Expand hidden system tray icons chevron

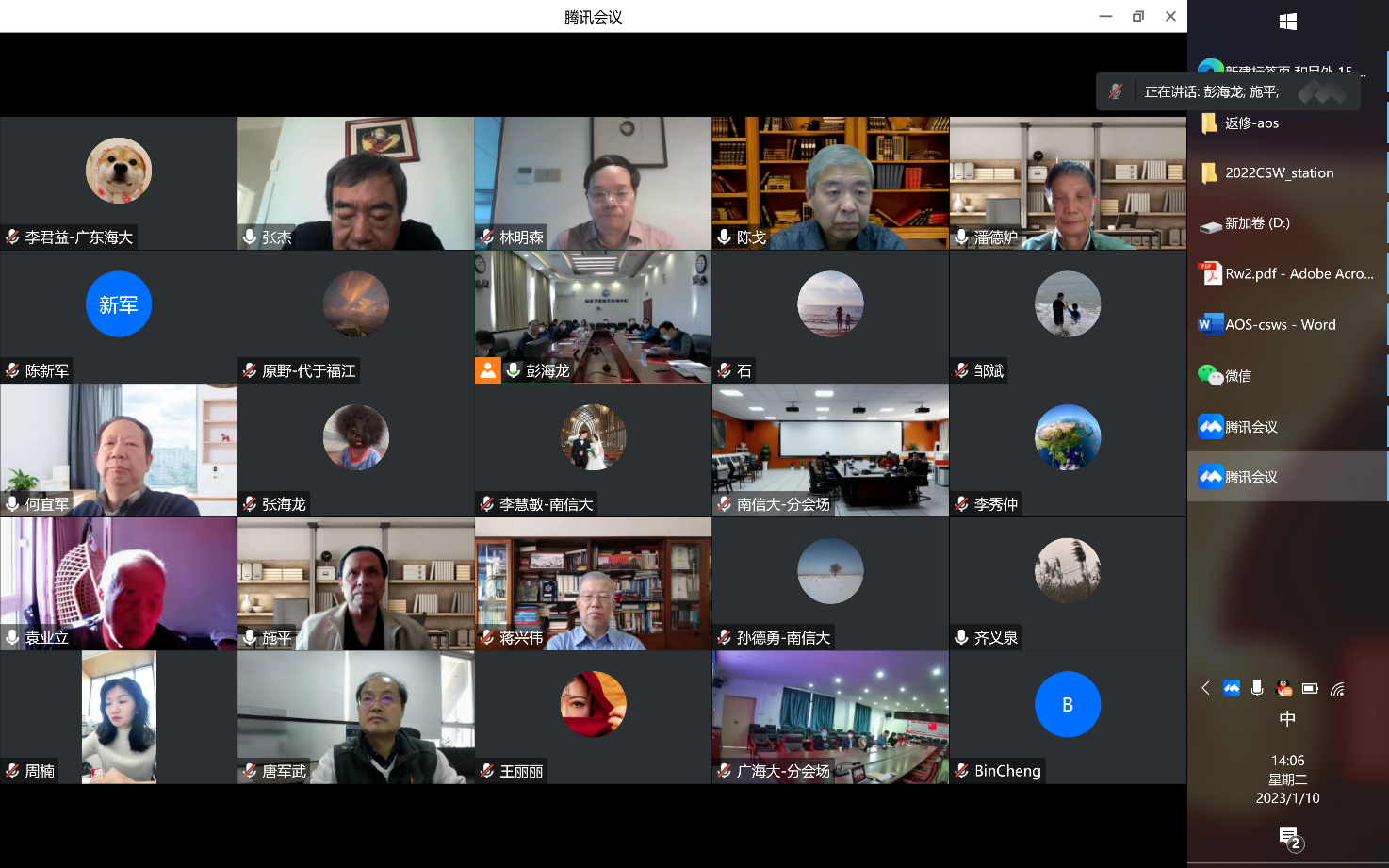1205,689
